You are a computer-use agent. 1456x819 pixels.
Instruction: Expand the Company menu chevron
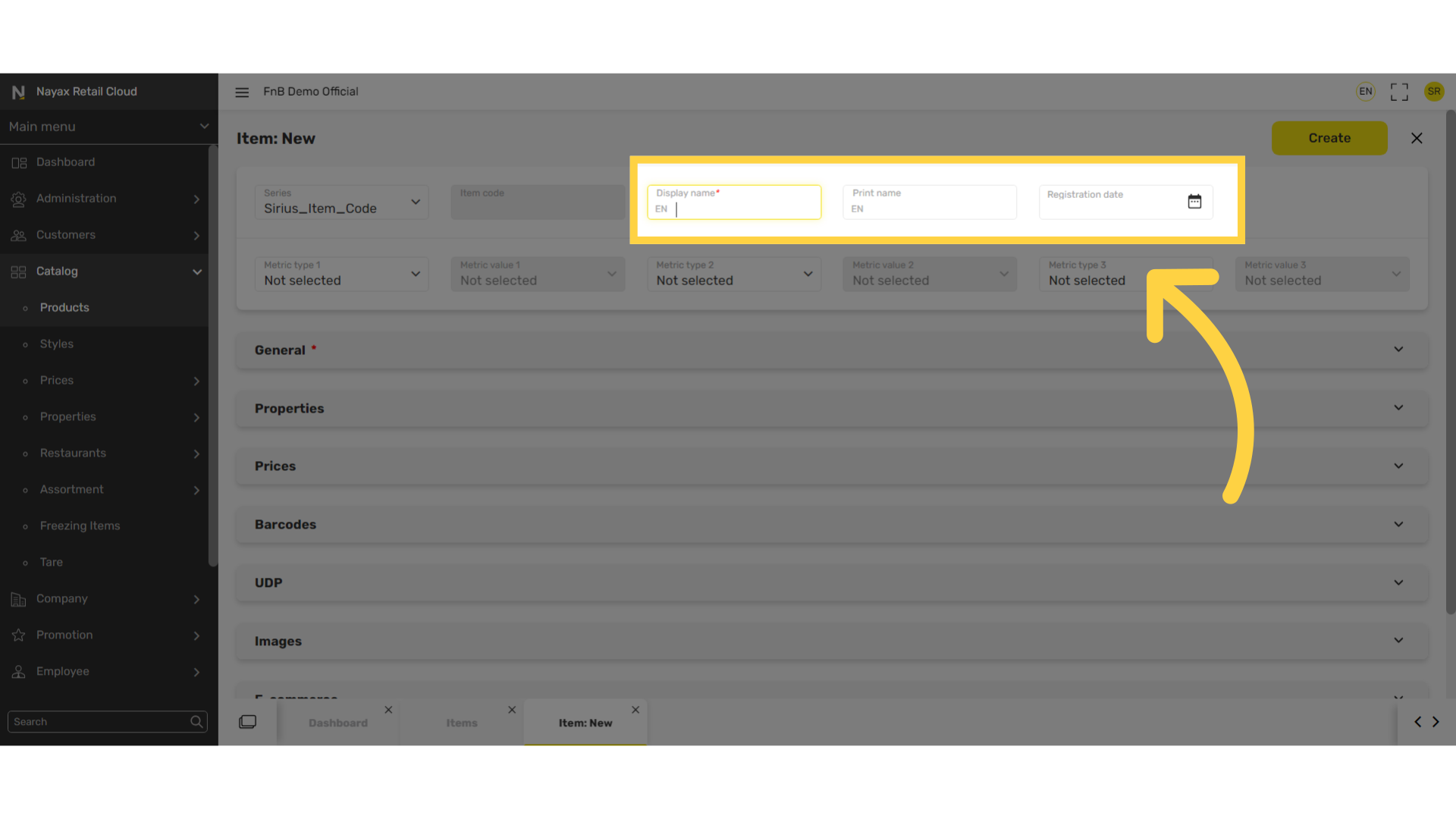click(x=196, y=599)
